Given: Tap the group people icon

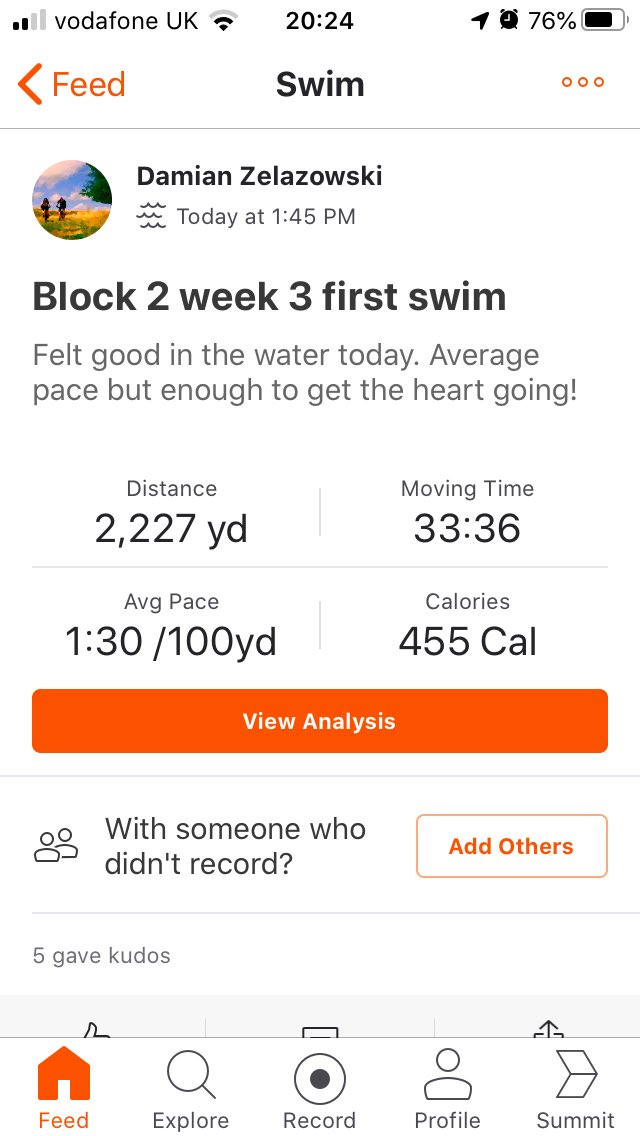Looking at the screenshot, I should coord(56,845).
